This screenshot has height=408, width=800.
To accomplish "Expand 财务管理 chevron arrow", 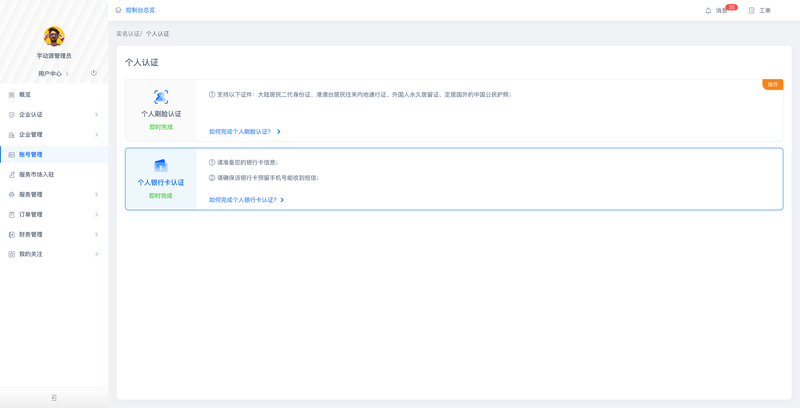I will click(x=96, y=235).
